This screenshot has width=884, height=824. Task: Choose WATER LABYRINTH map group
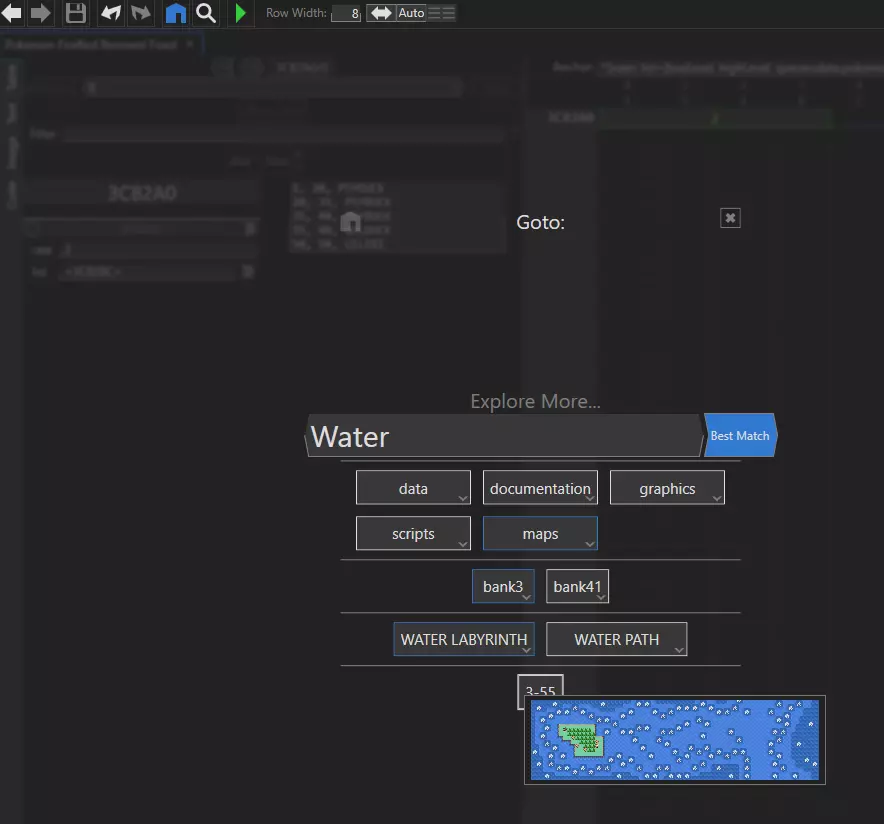tap(463, 639)
